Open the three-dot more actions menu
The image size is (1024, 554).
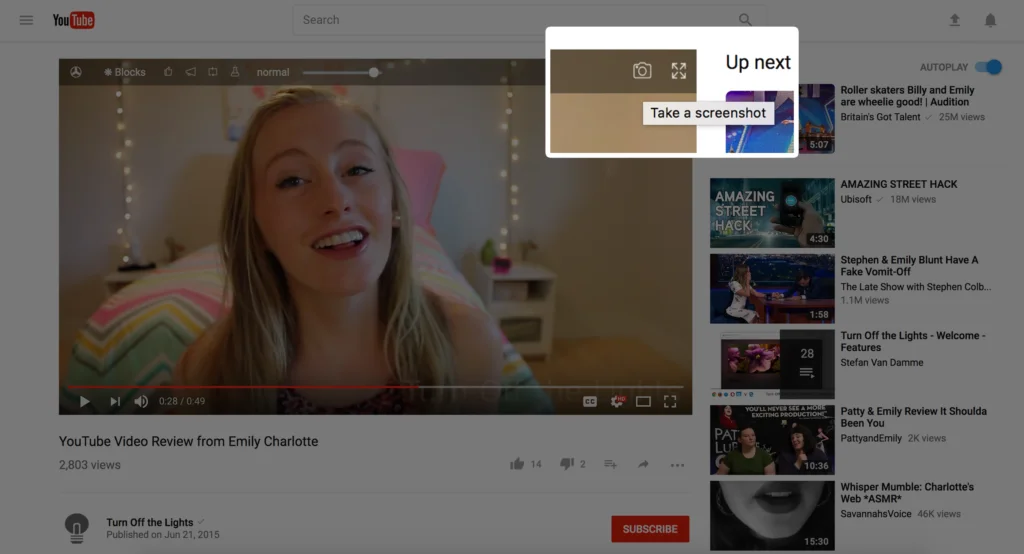(677, 465)
